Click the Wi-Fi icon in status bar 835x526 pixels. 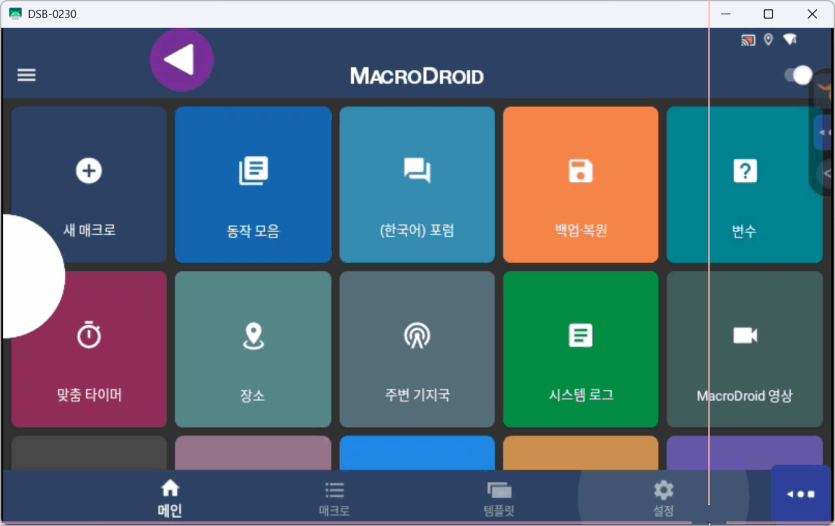[790, 39]
